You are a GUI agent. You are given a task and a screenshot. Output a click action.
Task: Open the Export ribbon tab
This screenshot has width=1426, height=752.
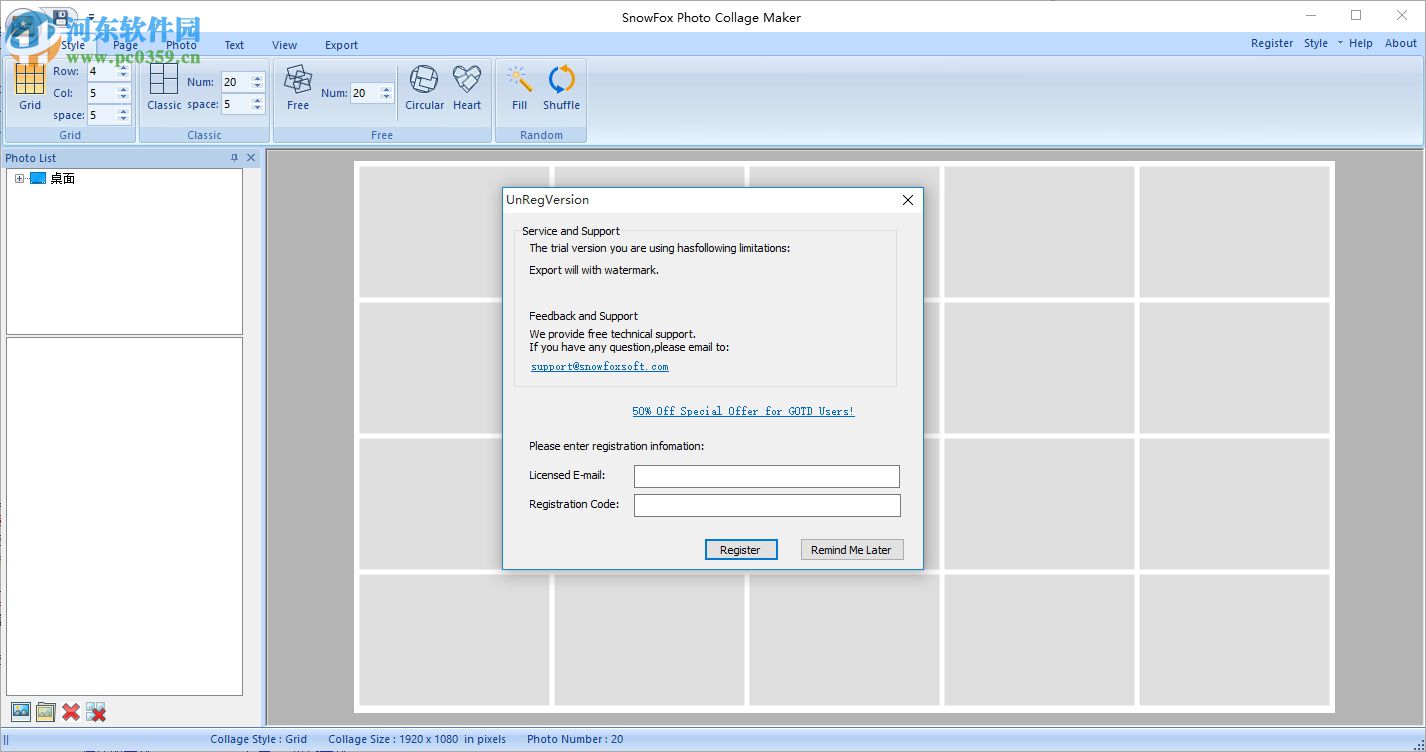(341, 45)
